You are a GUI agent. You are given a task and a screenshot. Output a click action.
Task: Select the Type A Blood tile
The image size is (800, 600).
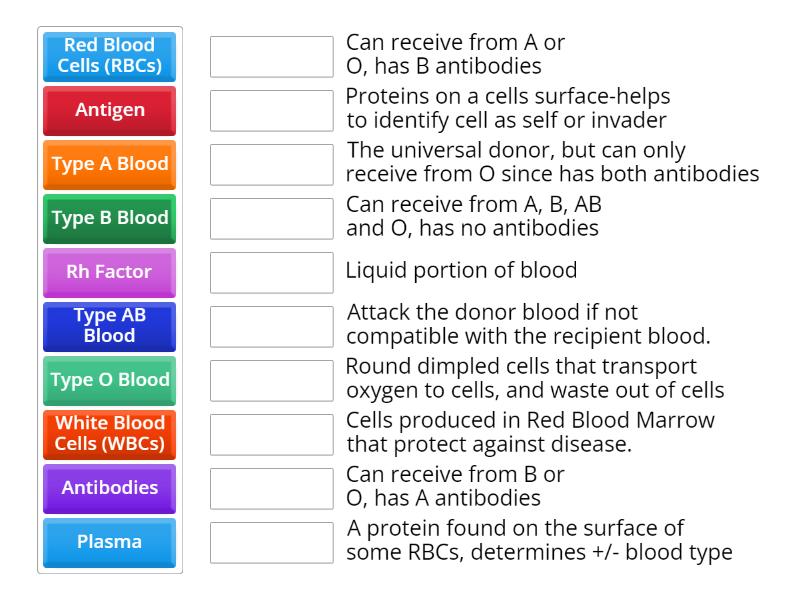tap(108, 164)
